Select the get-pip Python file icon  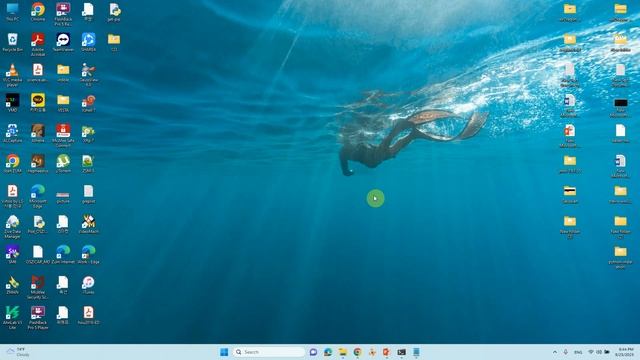click(114, 12)
